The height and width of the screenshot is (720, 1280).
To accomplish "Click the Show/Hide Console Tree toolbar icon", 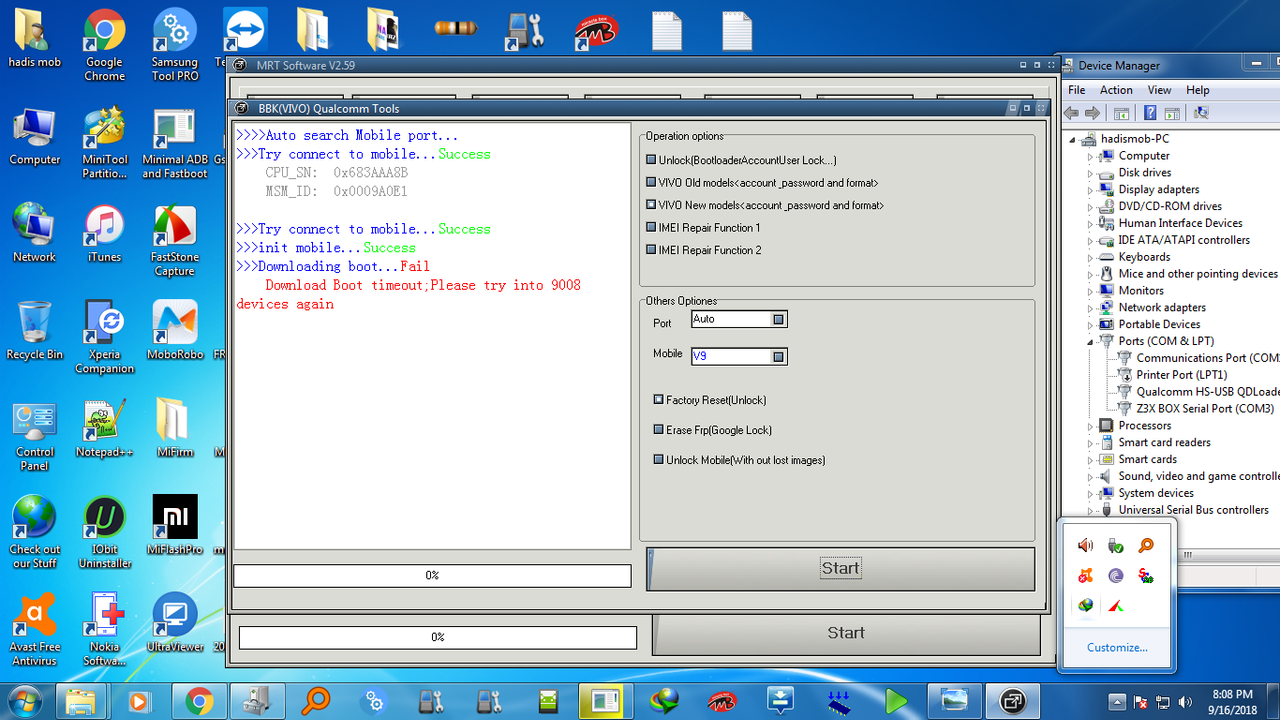I will click(1122, 113).
